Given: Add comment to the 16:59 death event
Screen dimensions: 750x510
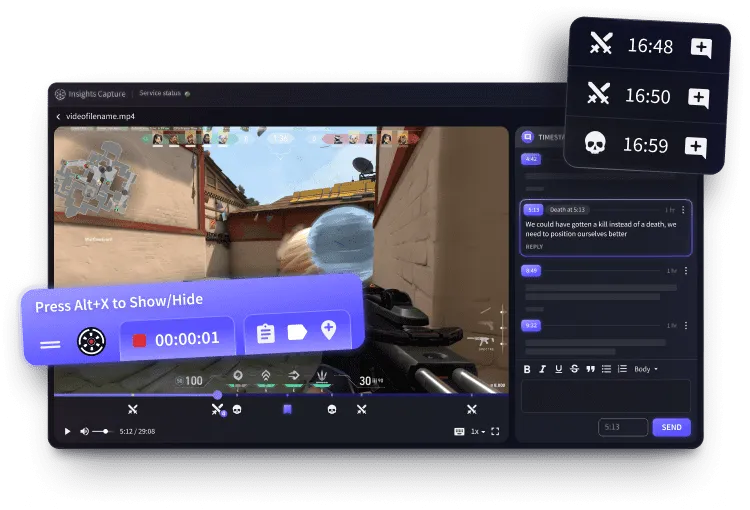Looking at the screenshot, I should pos(695,147).
